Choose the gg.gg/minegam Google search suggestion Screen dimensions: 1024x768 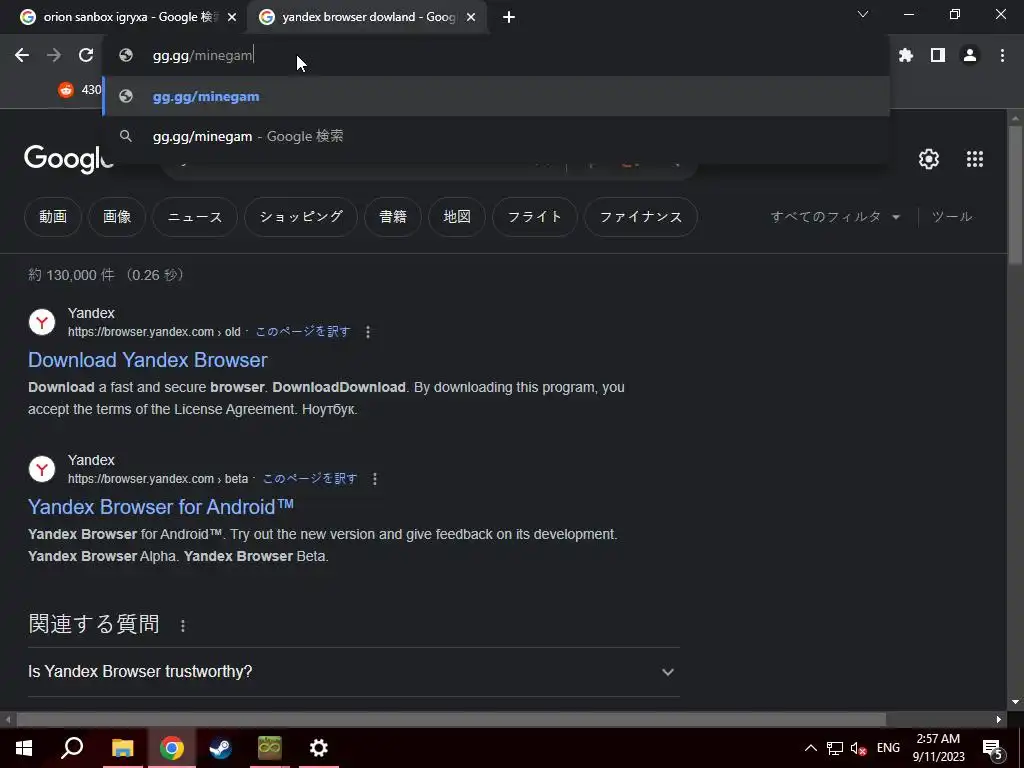(x=496, y=136)
